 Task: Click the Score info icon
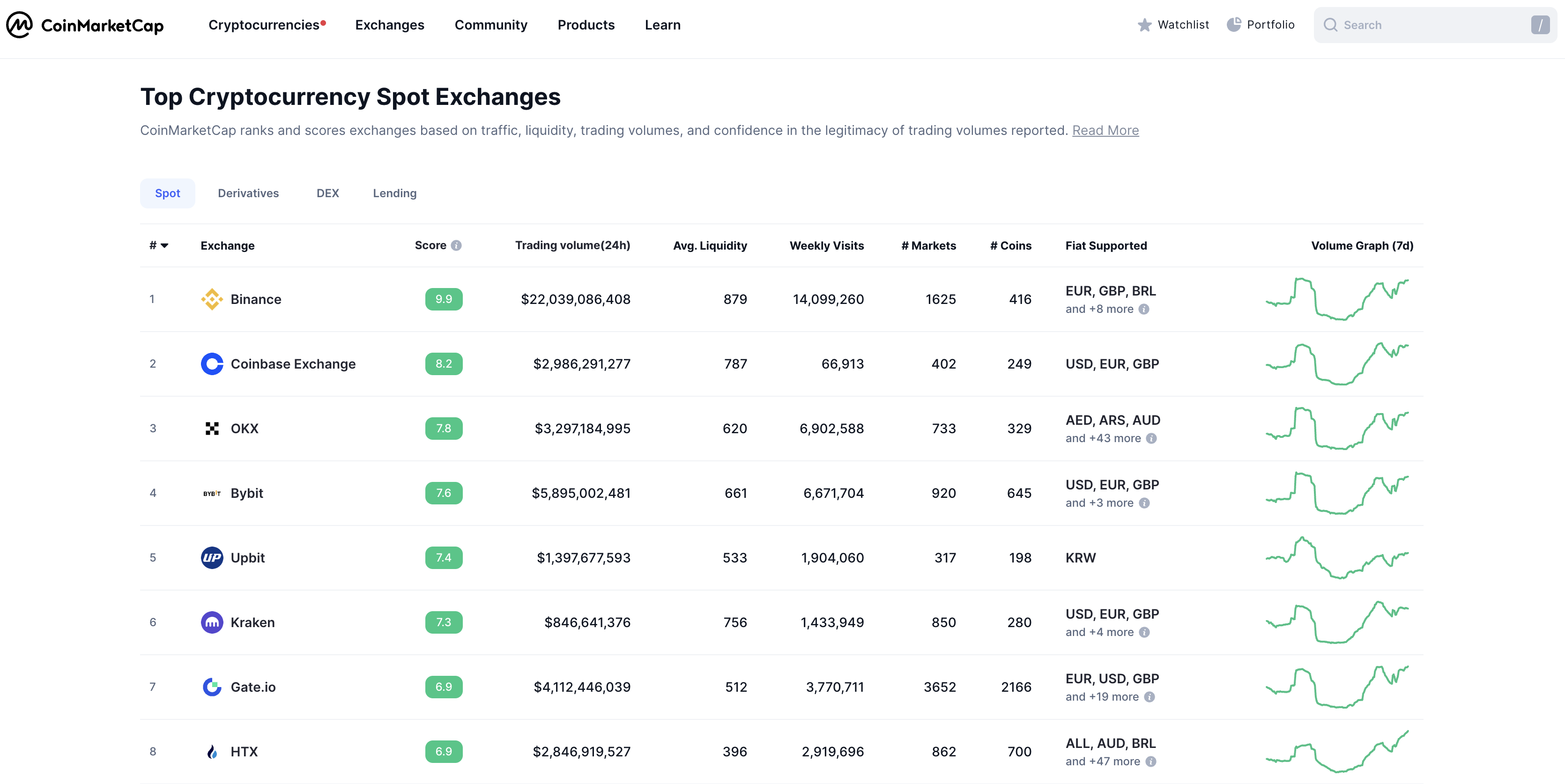pyautogui.click(x=456, y=245)
